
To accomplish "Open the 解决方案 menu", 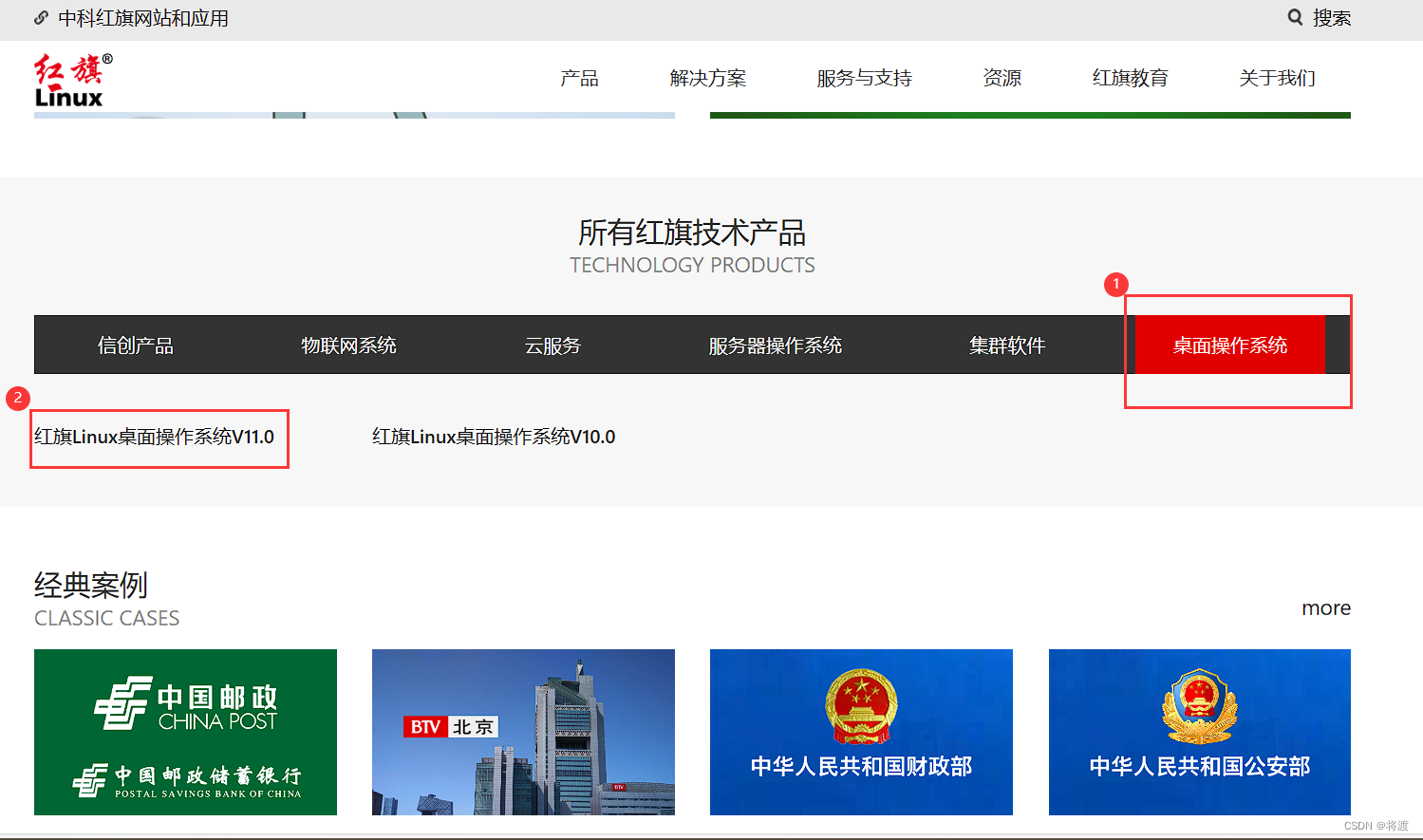I will [x=708, y=78].
